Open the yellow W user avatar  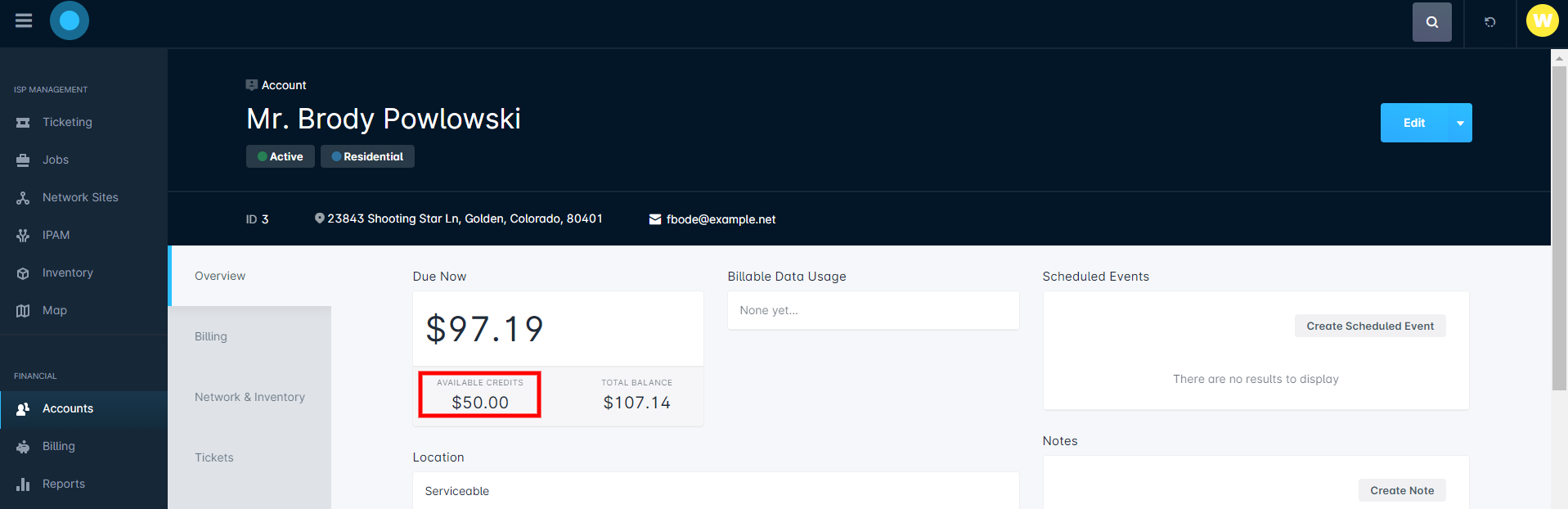[x=1542, y=20]
